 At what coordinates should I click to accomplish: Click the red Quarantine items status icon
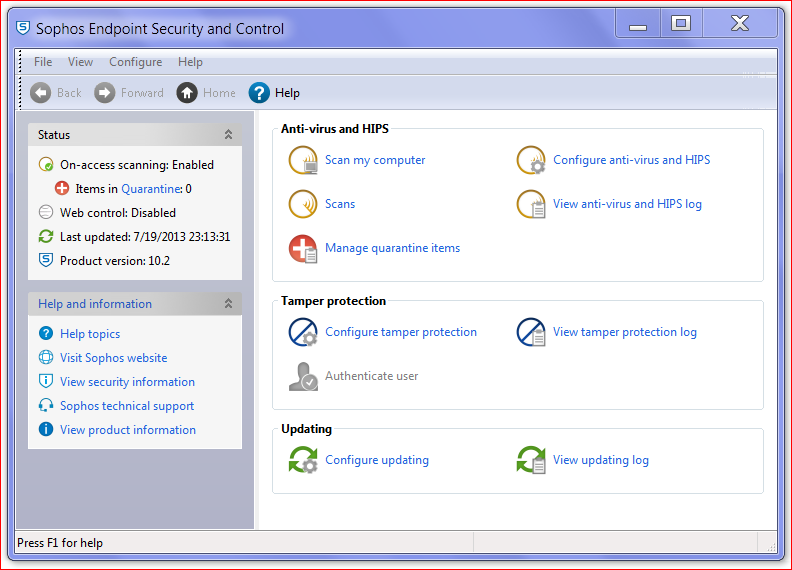pyautogui.click(x=62, y=188)
